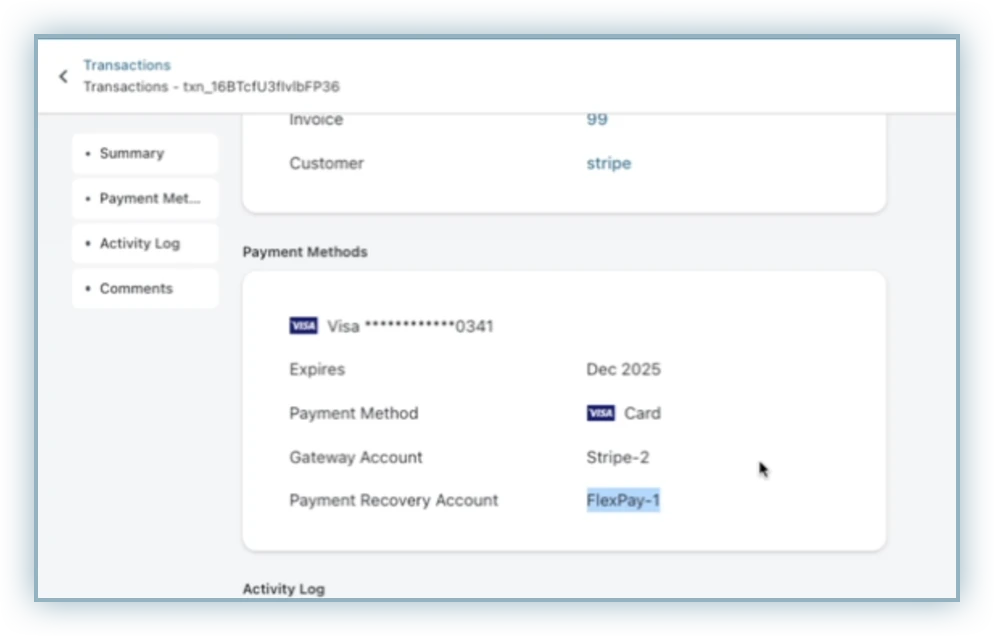Click the Activity Log section heading
The height and width of the screenshot is (636, 994).
283,589
